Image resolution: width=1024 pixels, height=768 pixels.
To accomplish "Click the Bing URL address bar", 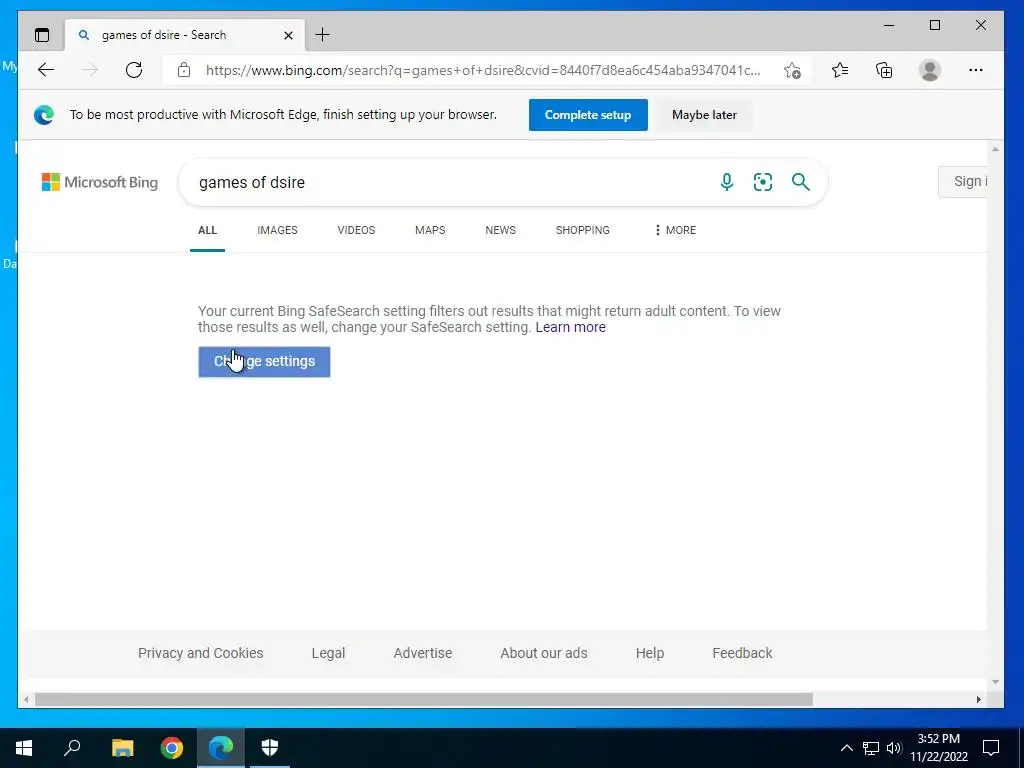I will point(483,71).
